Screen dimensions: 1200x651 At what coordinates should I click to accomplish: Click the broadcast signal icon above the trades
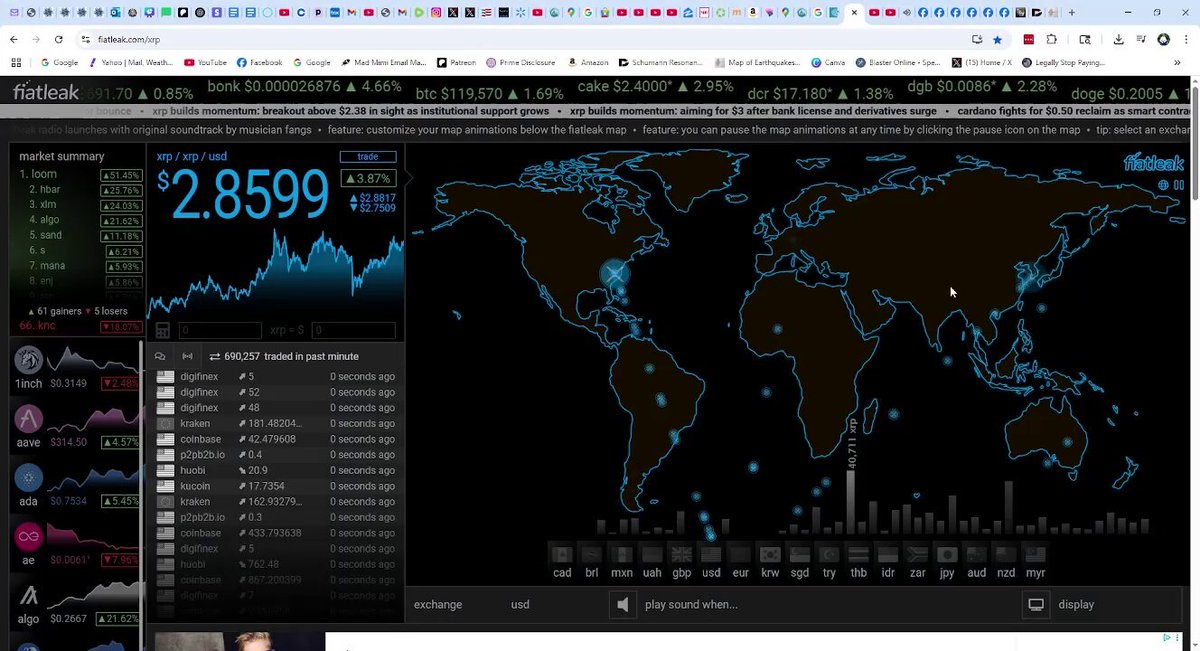pos(187,356)
